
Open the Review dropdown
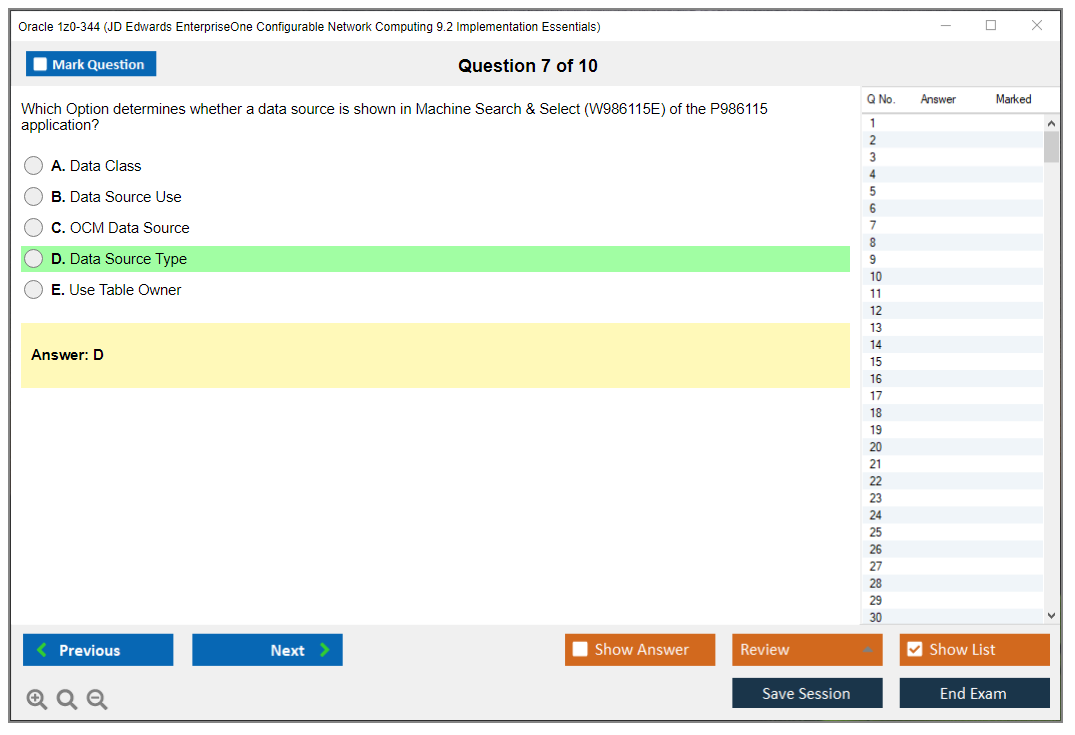[807, 649]
